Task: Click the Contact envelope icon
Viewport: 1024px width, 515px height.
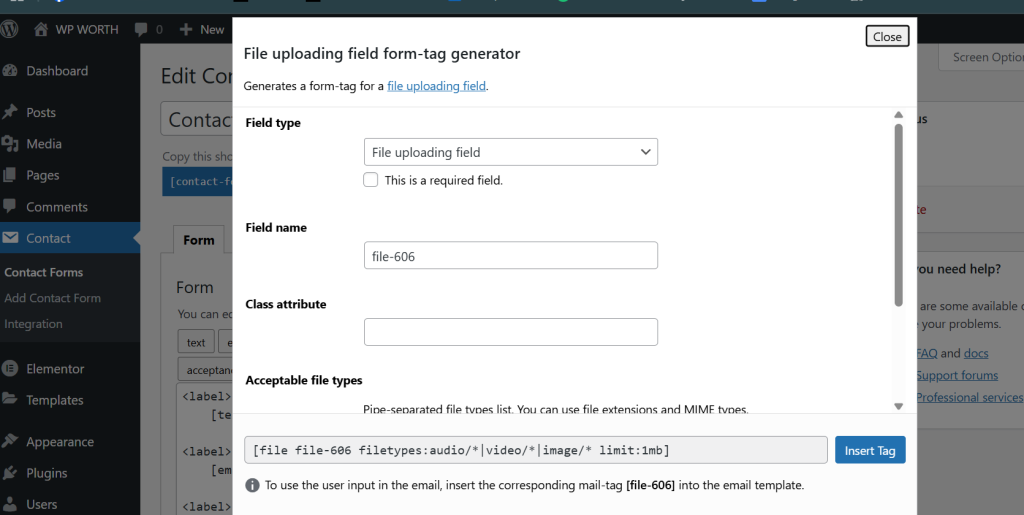Action: pyautogui.click(x=10, y=238)
